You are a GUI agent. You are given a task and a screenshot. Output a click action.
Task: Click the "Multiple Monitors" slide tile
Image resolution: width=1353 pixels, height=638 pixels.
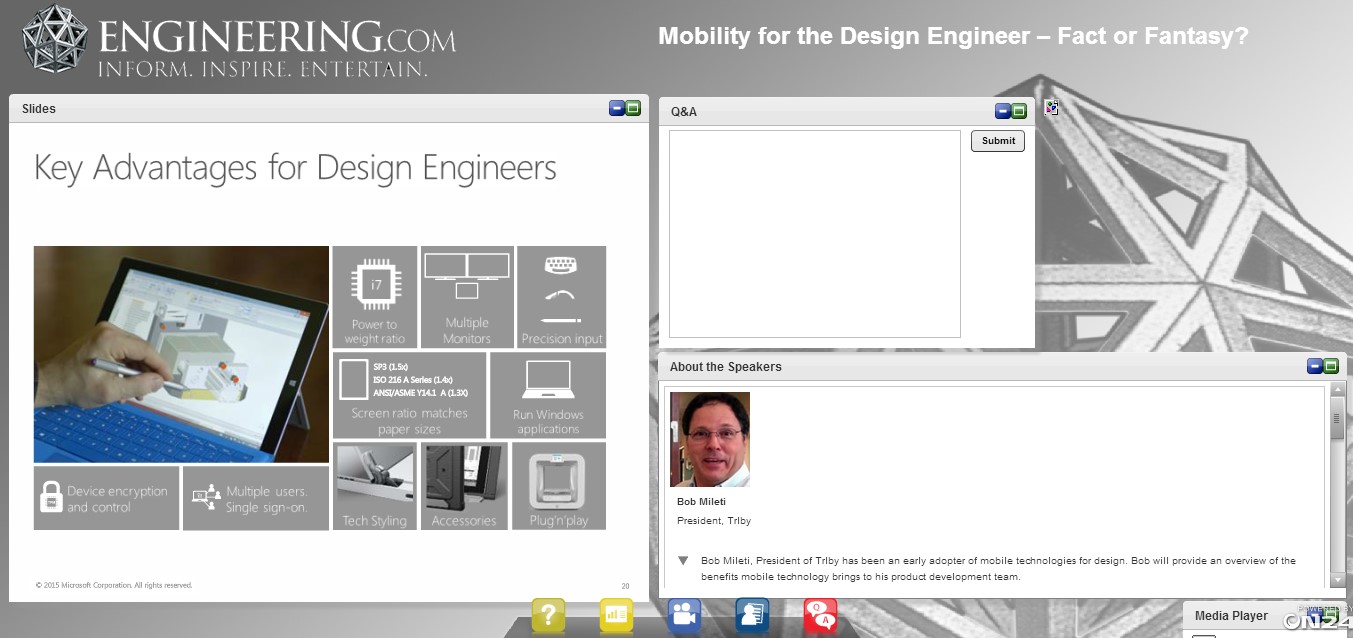pyautogui.click(x=467, y=297)
